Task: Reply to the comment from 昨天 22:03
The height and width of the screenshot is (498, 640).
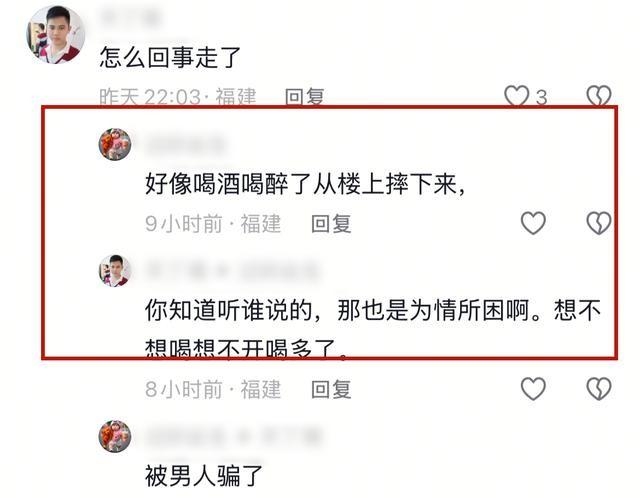Action: click(x=304, y=97)
